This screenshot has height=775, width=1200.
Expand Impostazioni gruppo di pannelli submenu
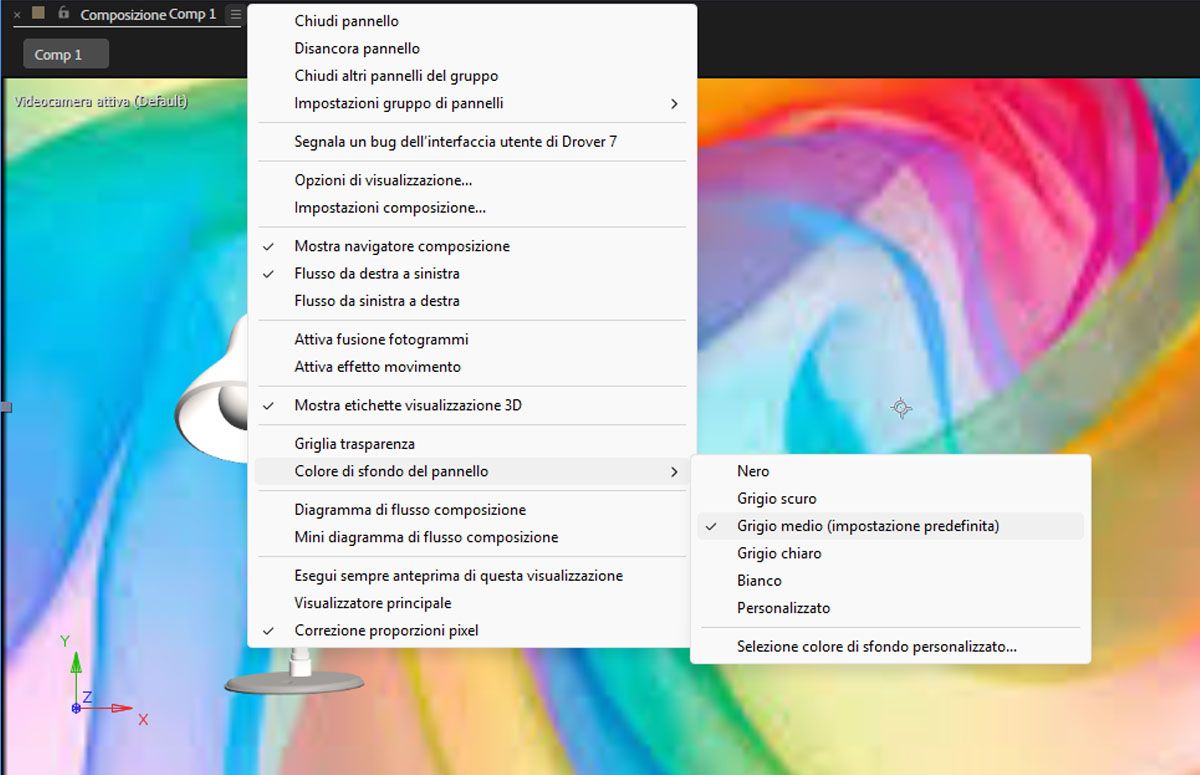(472, 103)
